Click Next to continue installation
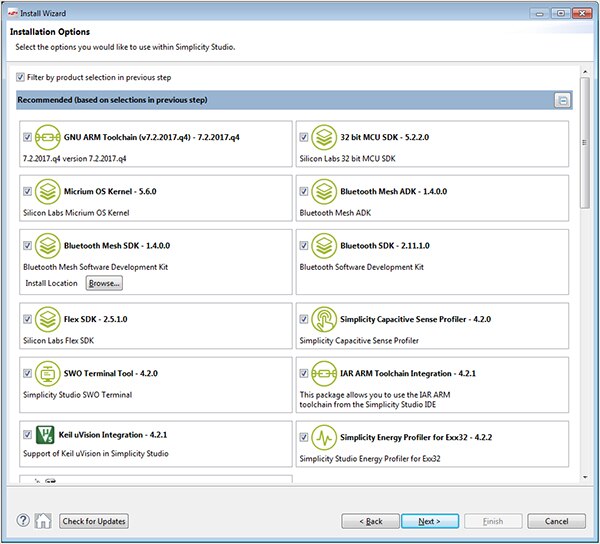 [x=429, y=521]
